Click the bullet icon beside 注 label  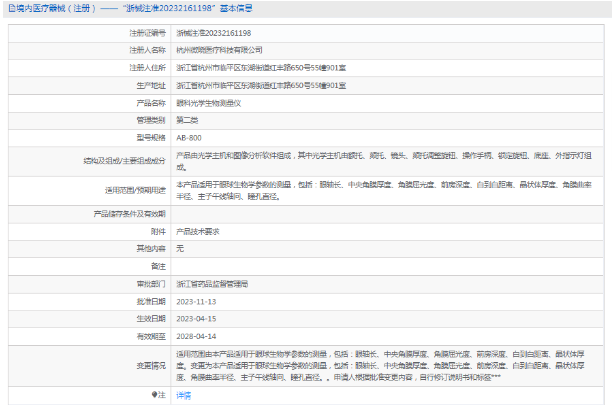point(153,395)
